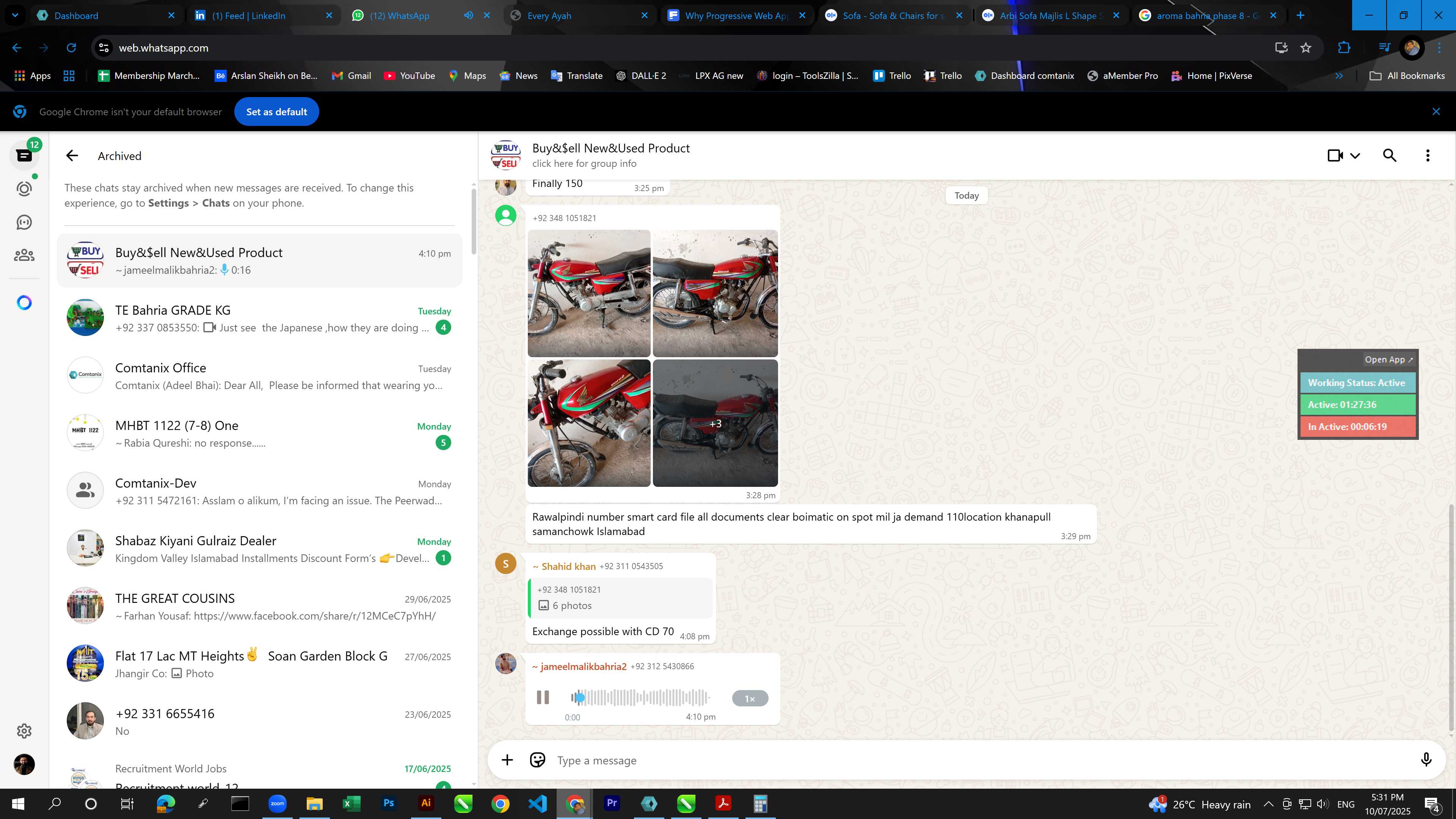Screen dimensions: 1456x819
Task: Open the tab search dropdown arrow
Action: [x=15, y=15]
